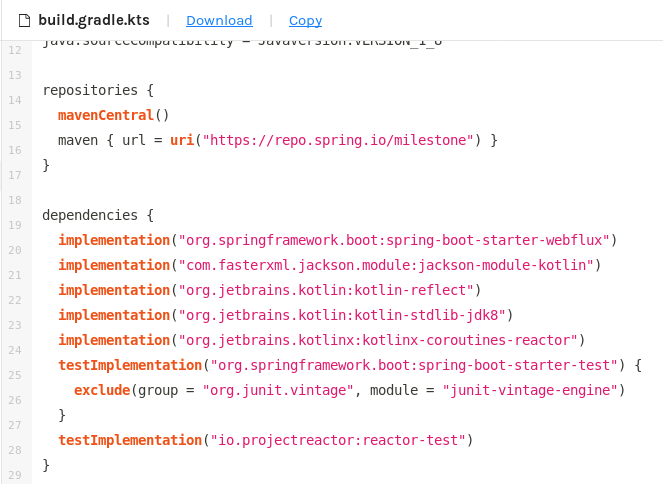This screenshot has height=484, width=663.
Task: Click line number 23 in gutter
Action: pyautogui.click(x=15, y=325)
